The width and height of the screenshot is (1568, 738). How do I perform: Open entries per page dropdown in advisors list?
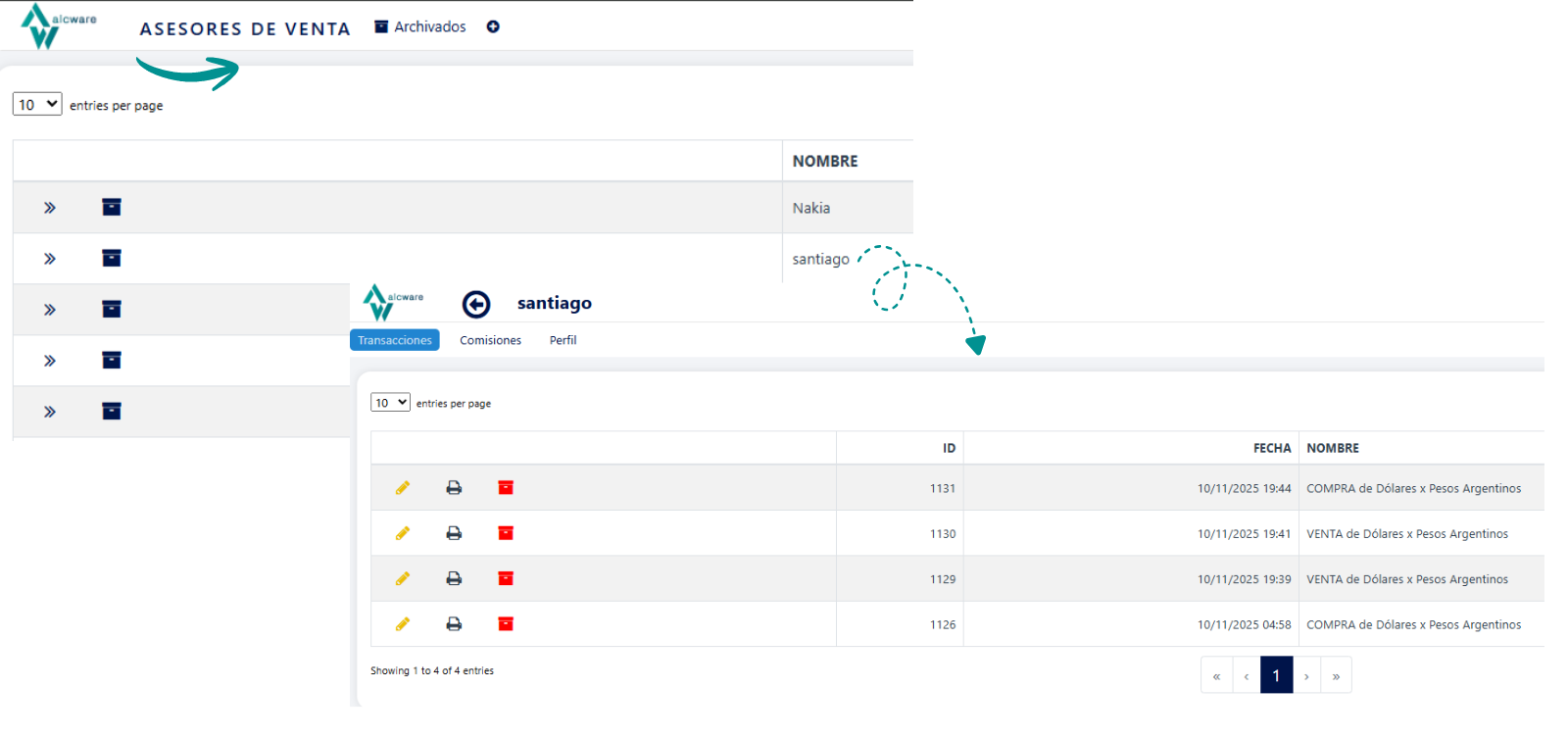[x=37, y=104]
